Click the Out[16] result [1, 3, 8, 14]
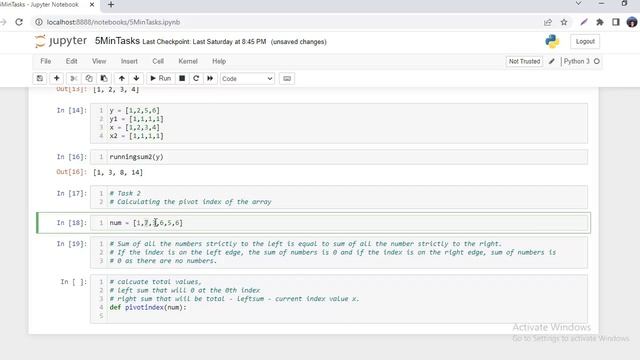This screenshot has height=360, width=640. (x=118, y=172)
